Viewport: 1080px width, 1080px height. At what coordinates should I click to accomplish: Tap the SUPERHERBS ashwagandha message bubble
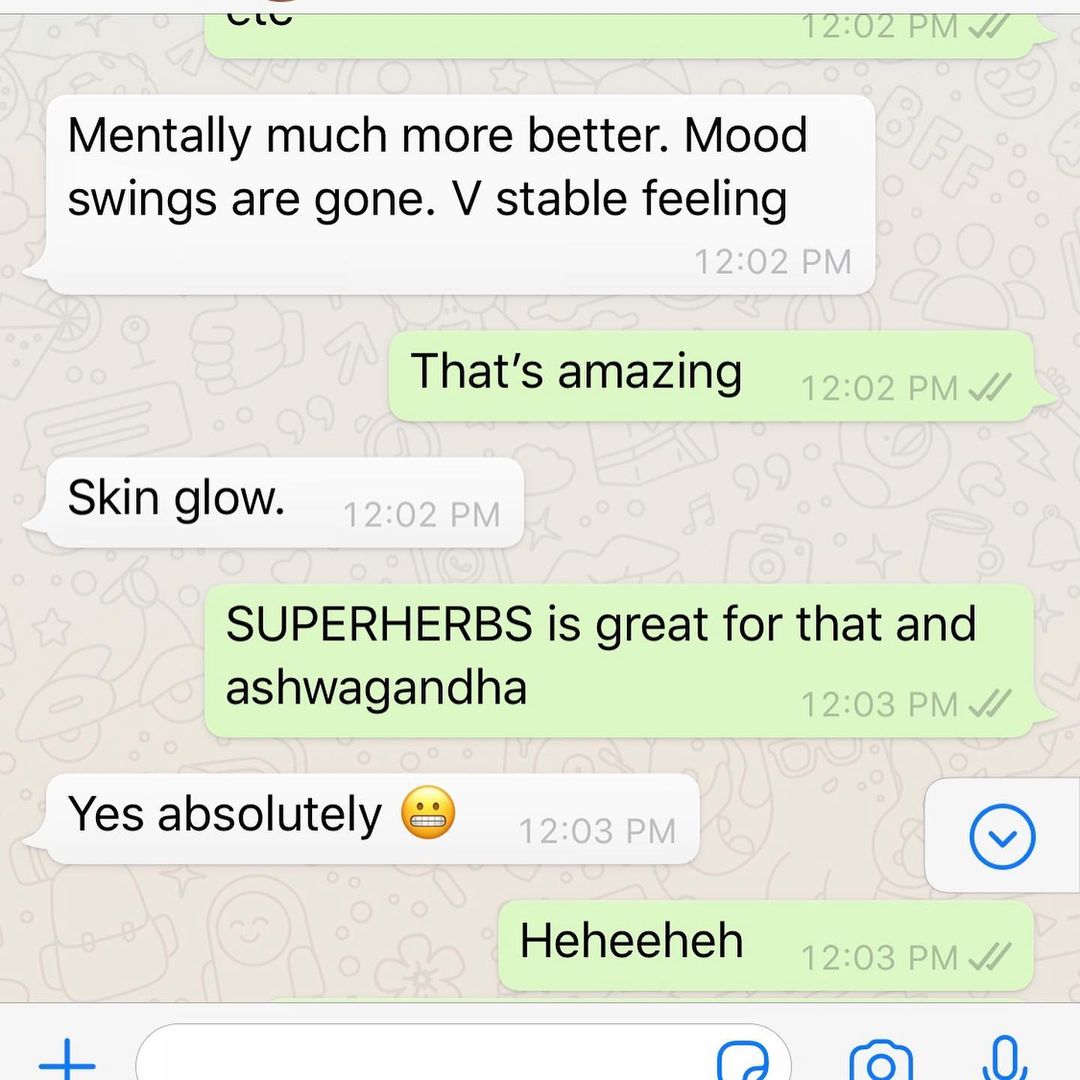[619, 661]
